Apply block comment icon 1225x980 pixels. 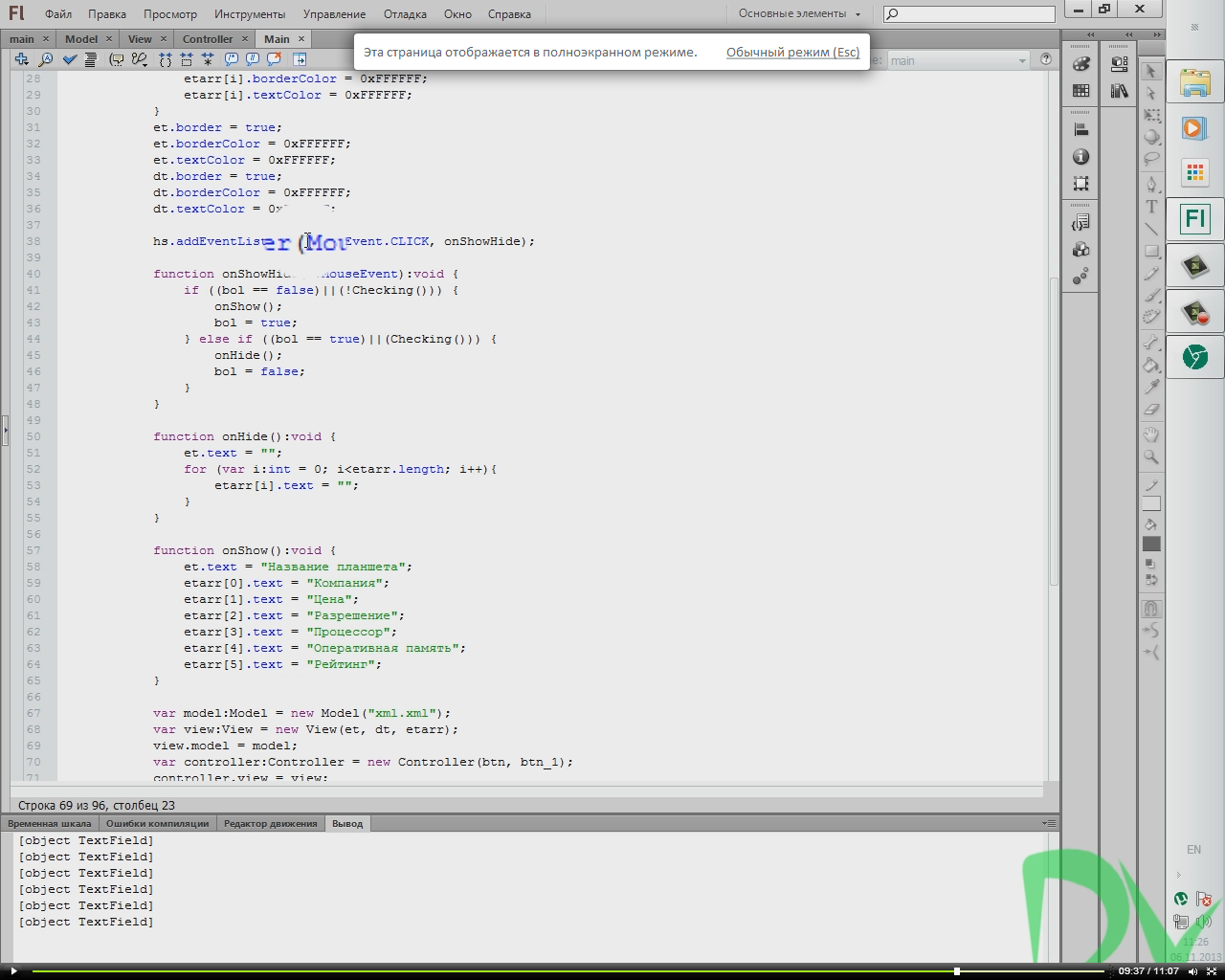click(231, 59)
